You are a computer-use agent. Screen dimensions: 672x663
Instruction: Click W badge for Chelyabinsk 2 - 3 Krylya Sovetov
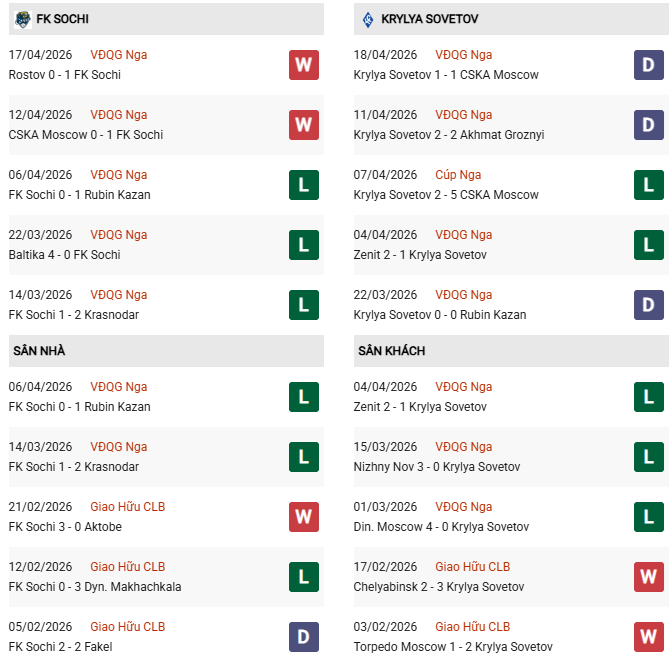[x=649, y=577]
